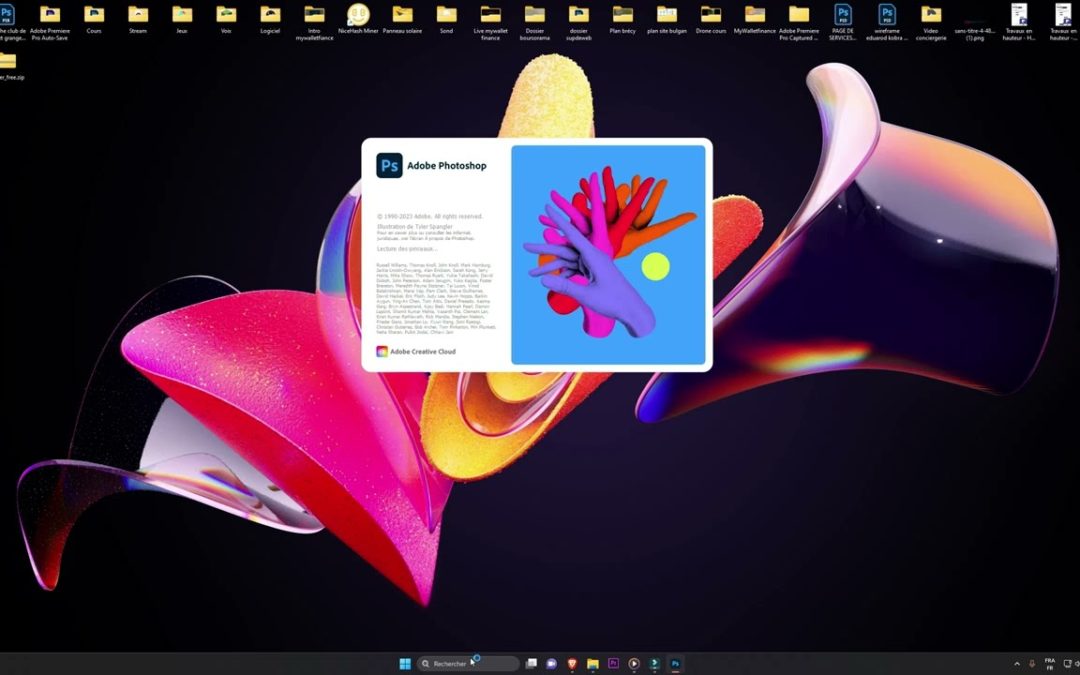Image resolution: width=1080 pixels, height=675 pixels.
Task: Open the Adobe Premiere Pro Captured folder
Action: pos(799,21)
